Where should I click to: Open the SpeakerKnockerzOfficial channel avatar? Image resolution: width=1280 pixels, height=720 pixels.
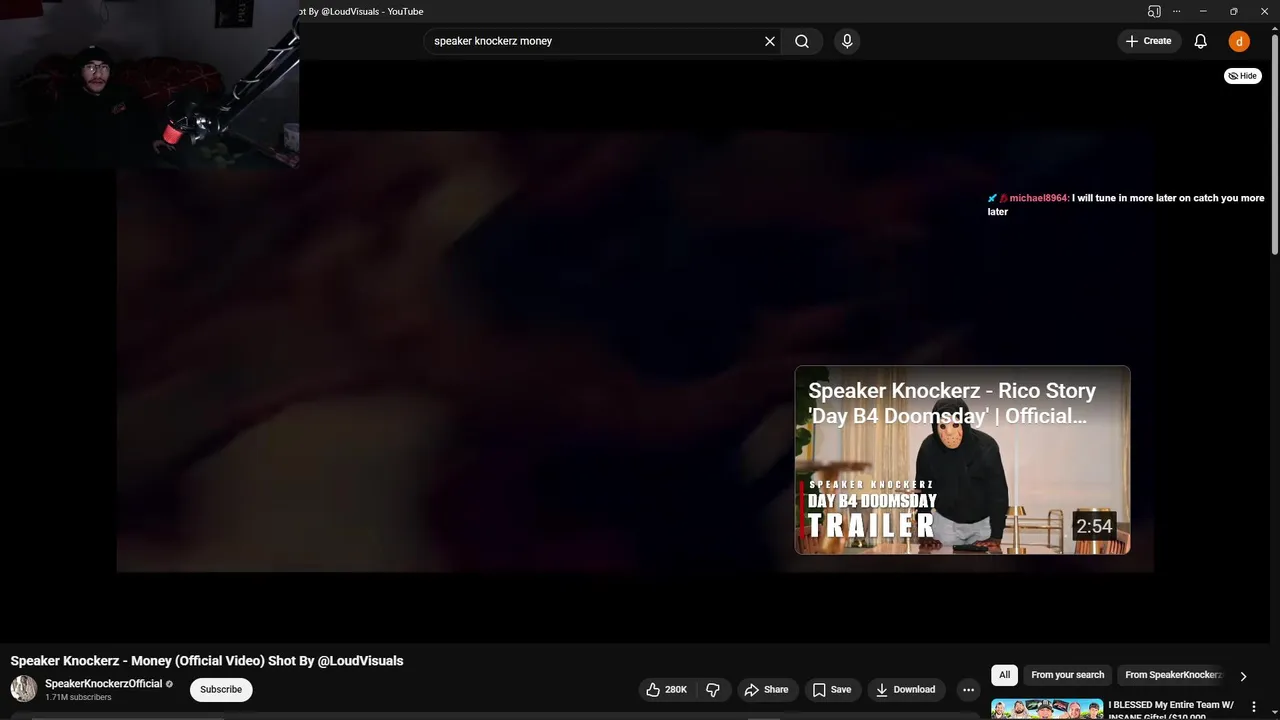[24, 688]
